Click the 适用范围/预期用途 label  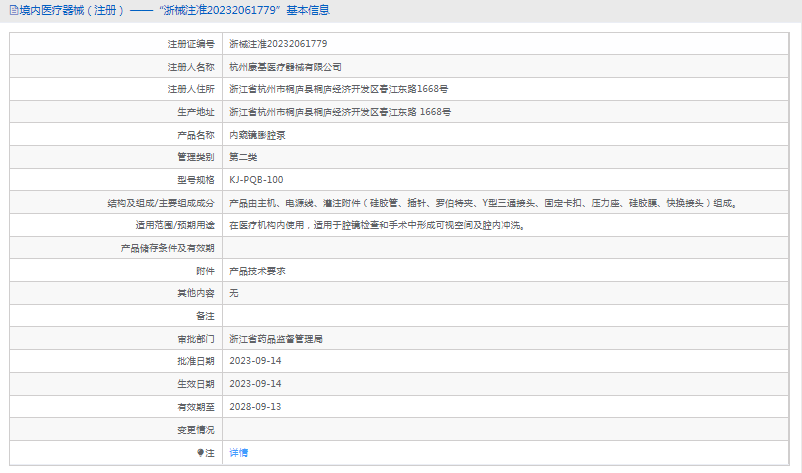click(x=175, y=225)
